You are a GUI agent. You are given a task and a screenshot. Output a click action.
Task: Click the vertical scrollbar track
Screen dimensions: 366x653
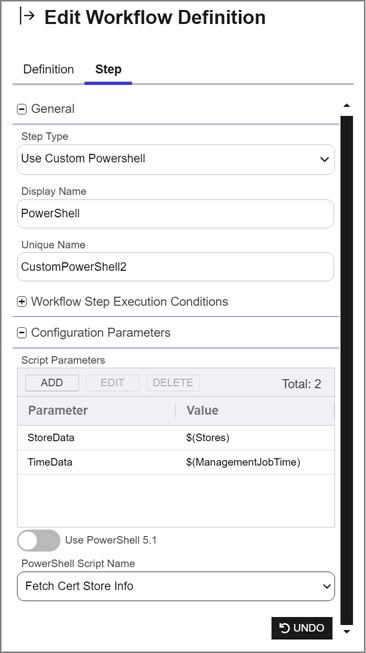pyautogui.click(x=346, y=370)
